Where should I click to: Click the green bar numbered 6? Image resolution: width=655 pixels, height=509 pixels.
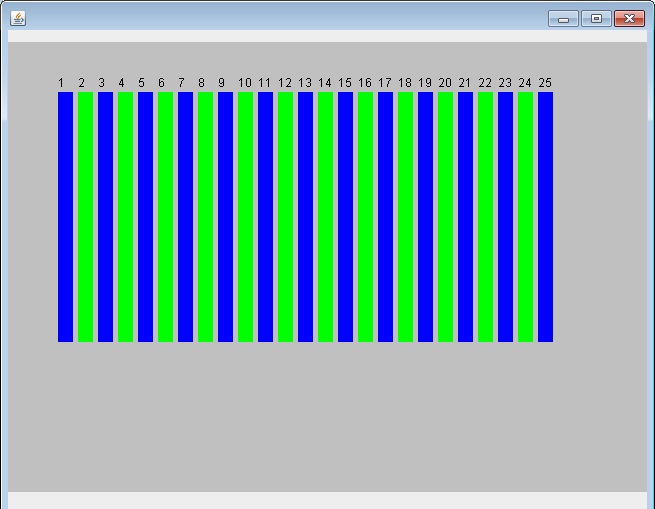(x=165, y=216)
